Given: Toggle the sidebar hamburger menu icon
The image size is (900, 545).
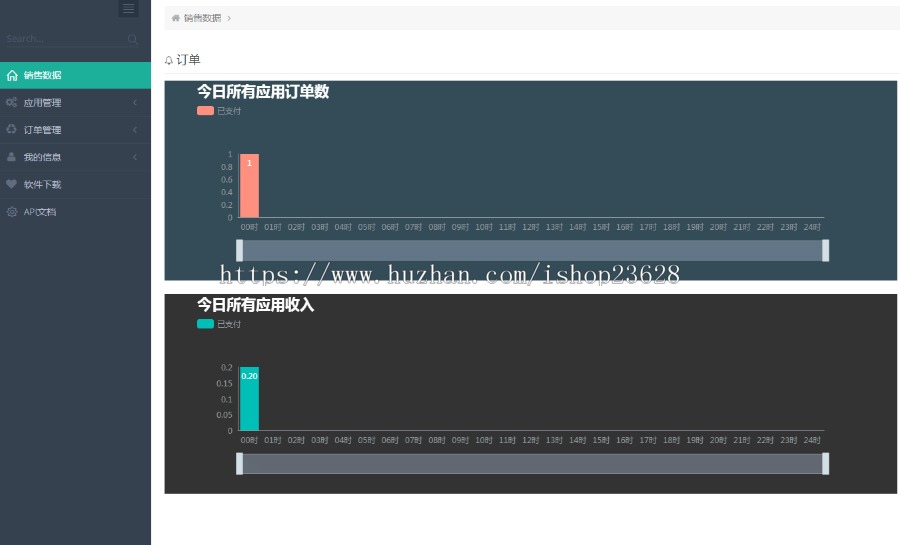Looking at the screenshot, I should [x=129, y=8].
